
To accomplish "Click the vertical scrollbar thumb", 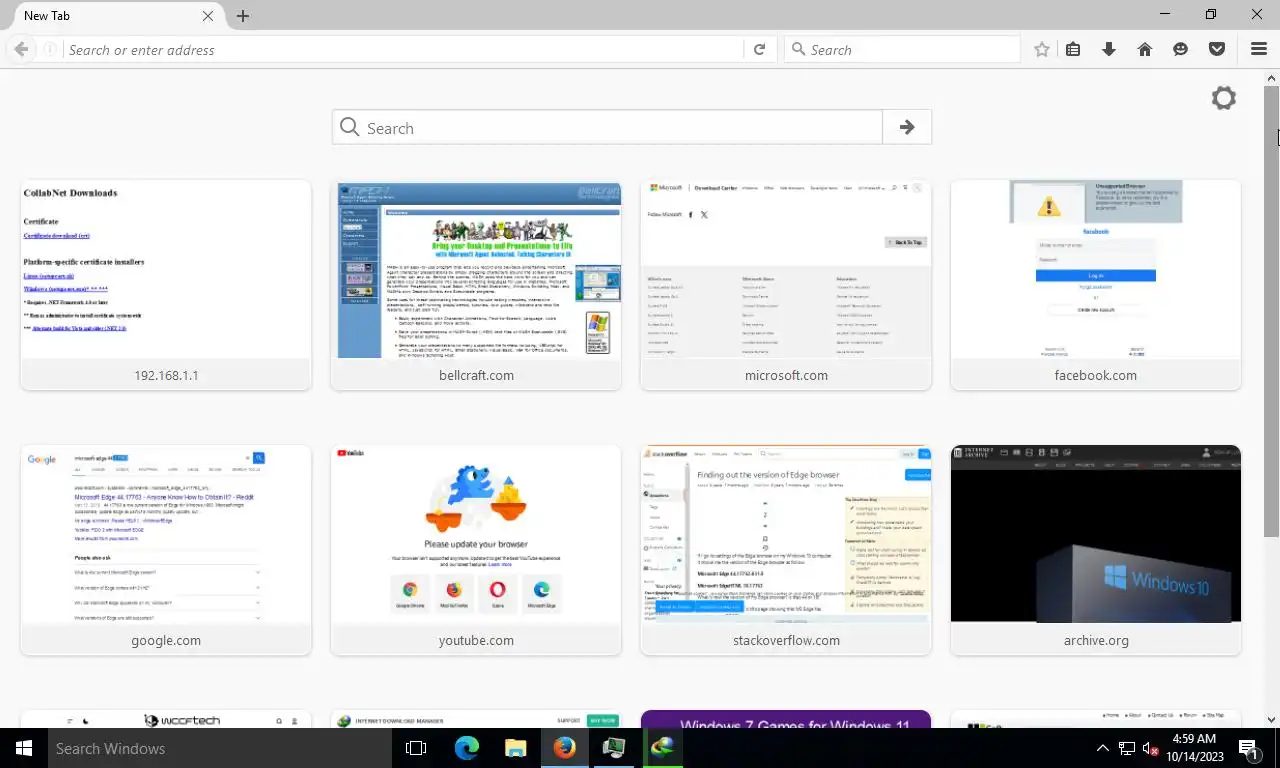I will (x=1272, y=312).
